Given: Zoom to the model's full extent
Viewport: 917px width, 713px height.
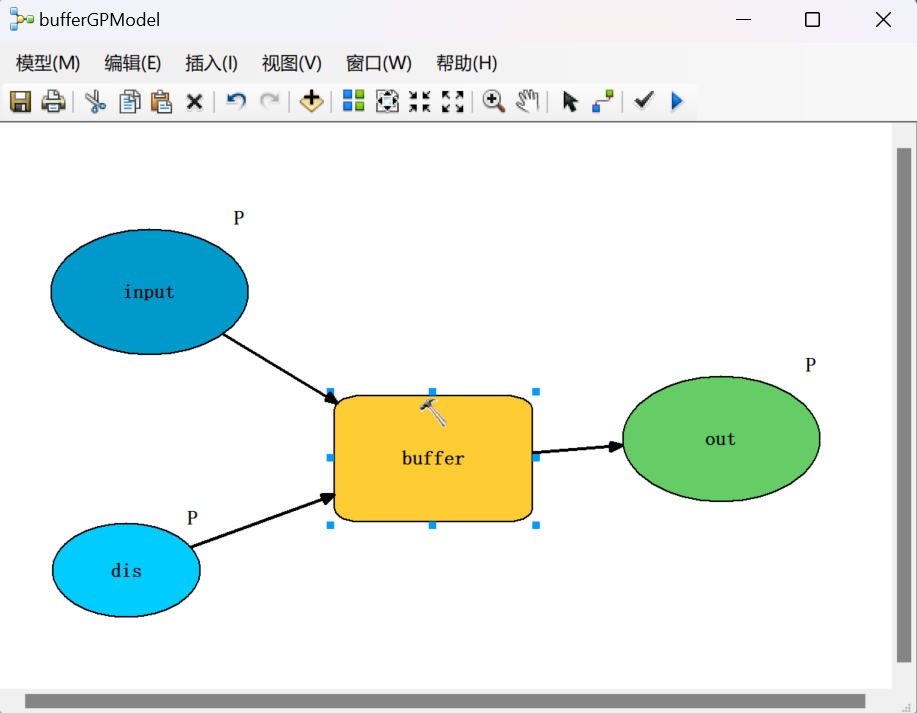Looking at the screenshot, I should [387, 101].
